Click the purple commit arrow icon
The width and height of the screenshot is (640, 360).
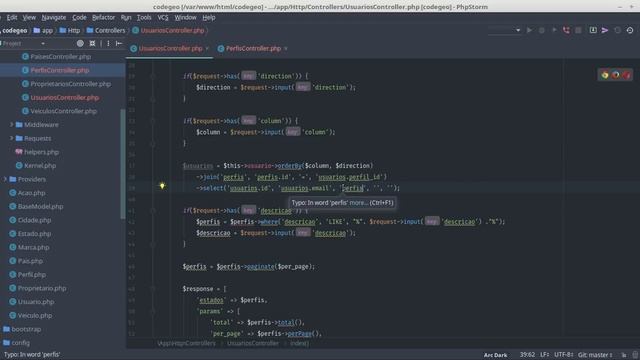pyautogui.click(x=605, y=30)
